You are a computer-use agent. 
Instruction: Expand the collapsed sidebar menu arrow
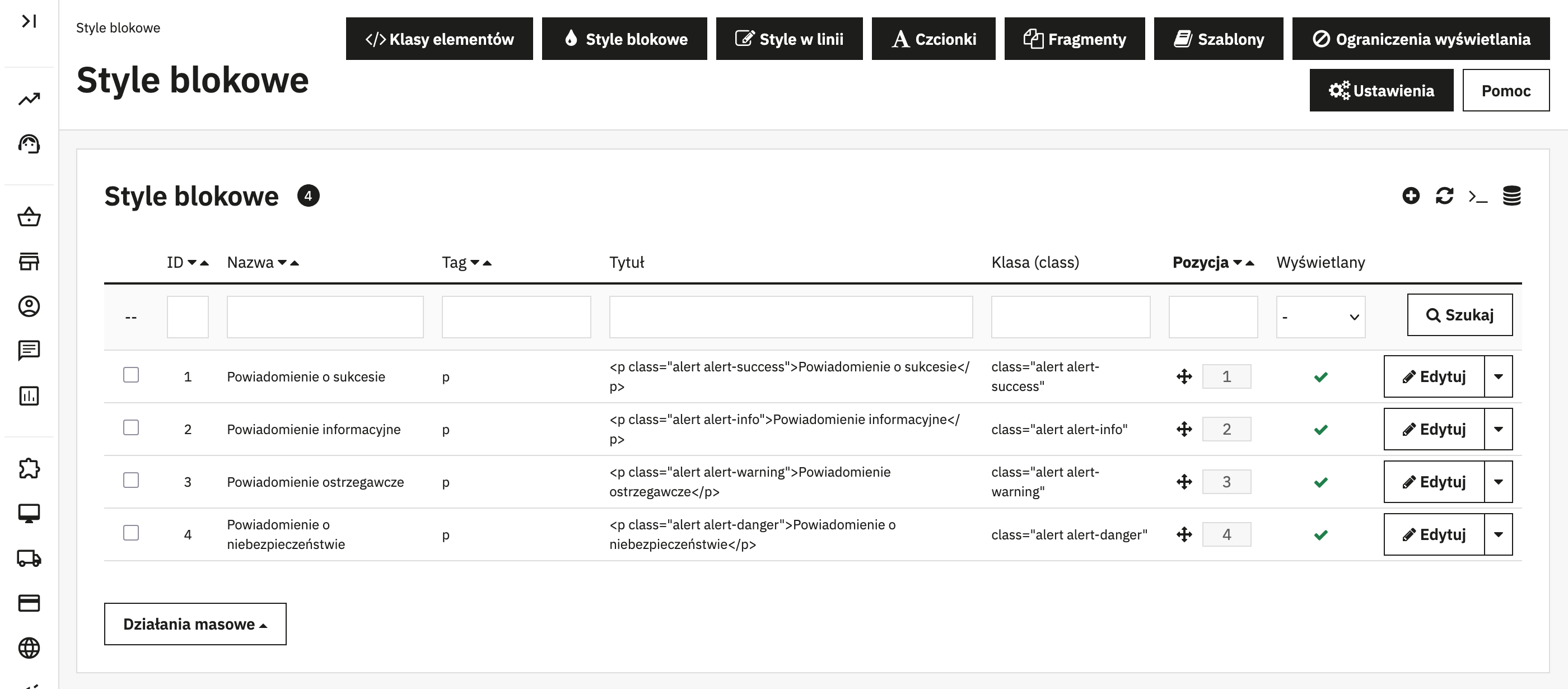click(29, 21)
